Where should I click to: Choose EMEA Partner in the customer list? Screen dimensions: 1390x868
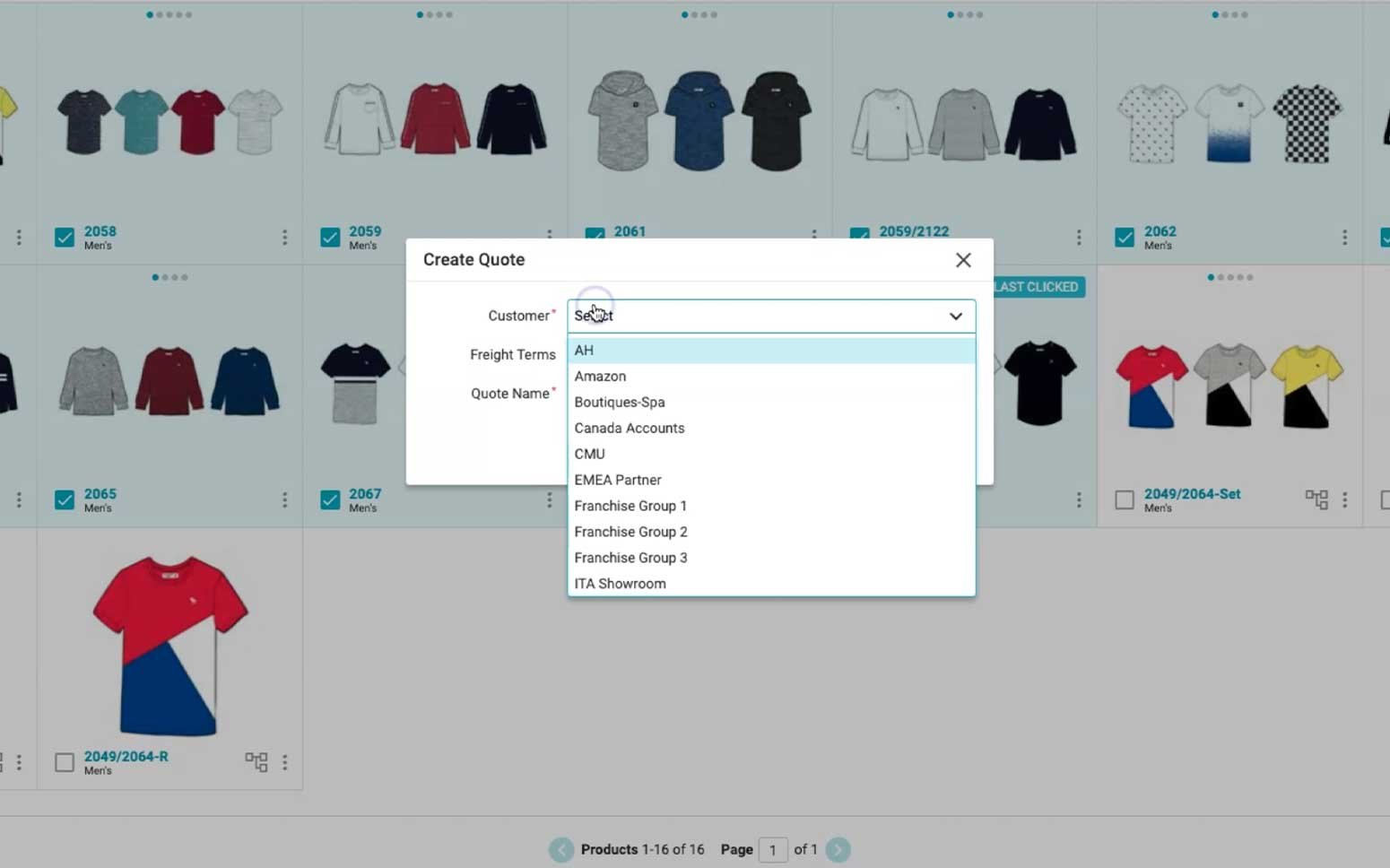(618, 480)
